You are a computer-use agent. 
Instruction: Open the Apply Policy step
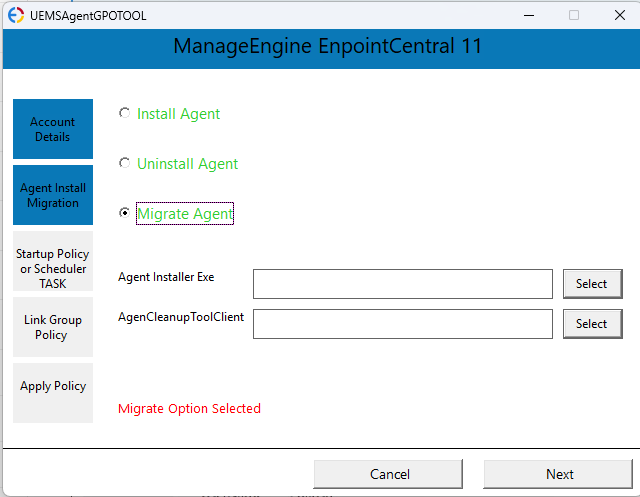point(53,393)
